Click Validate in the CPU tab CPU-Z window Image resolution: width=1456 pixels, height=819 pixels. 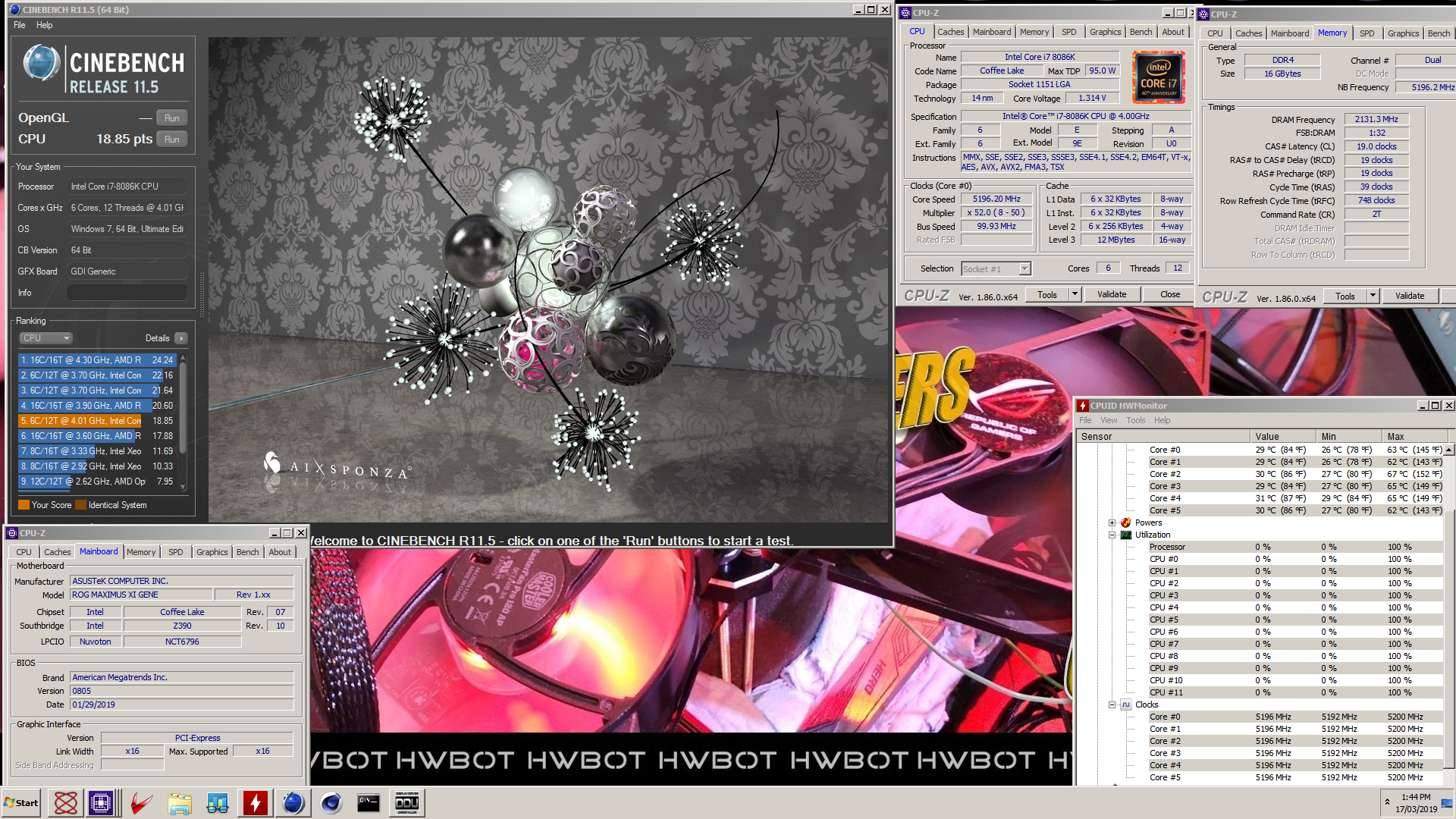(x=1111, y=294)
